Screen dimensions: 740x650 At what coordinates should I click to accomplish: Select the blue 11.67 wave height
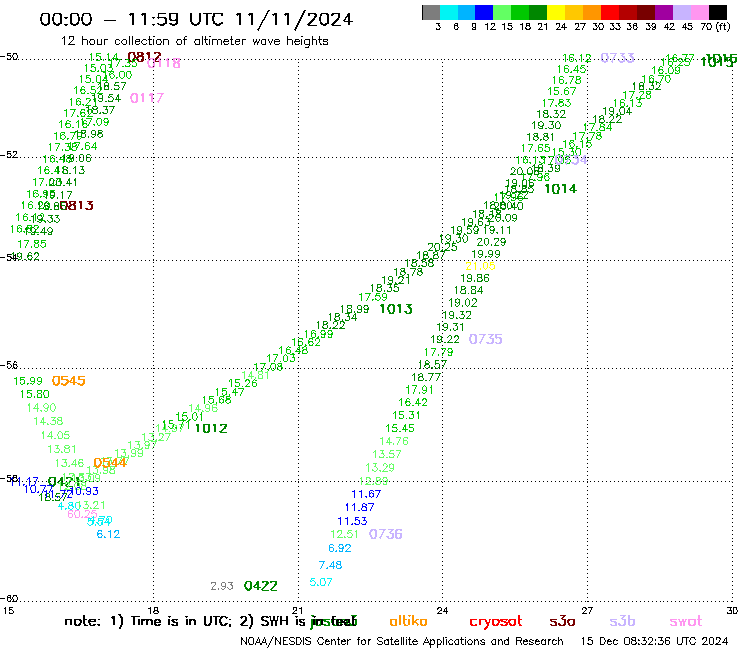pos(366,494)
